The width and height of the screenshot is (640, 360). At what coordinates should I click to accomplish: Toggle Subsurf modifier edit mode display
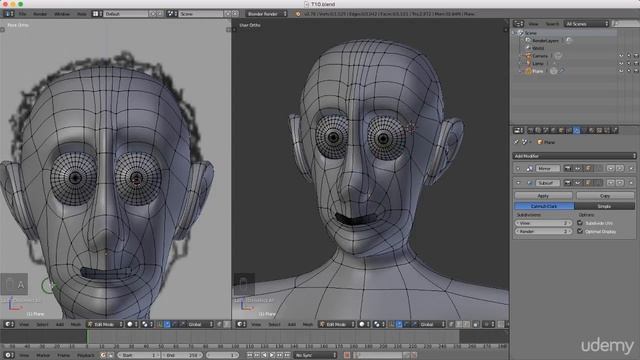(x=588, y=182)
